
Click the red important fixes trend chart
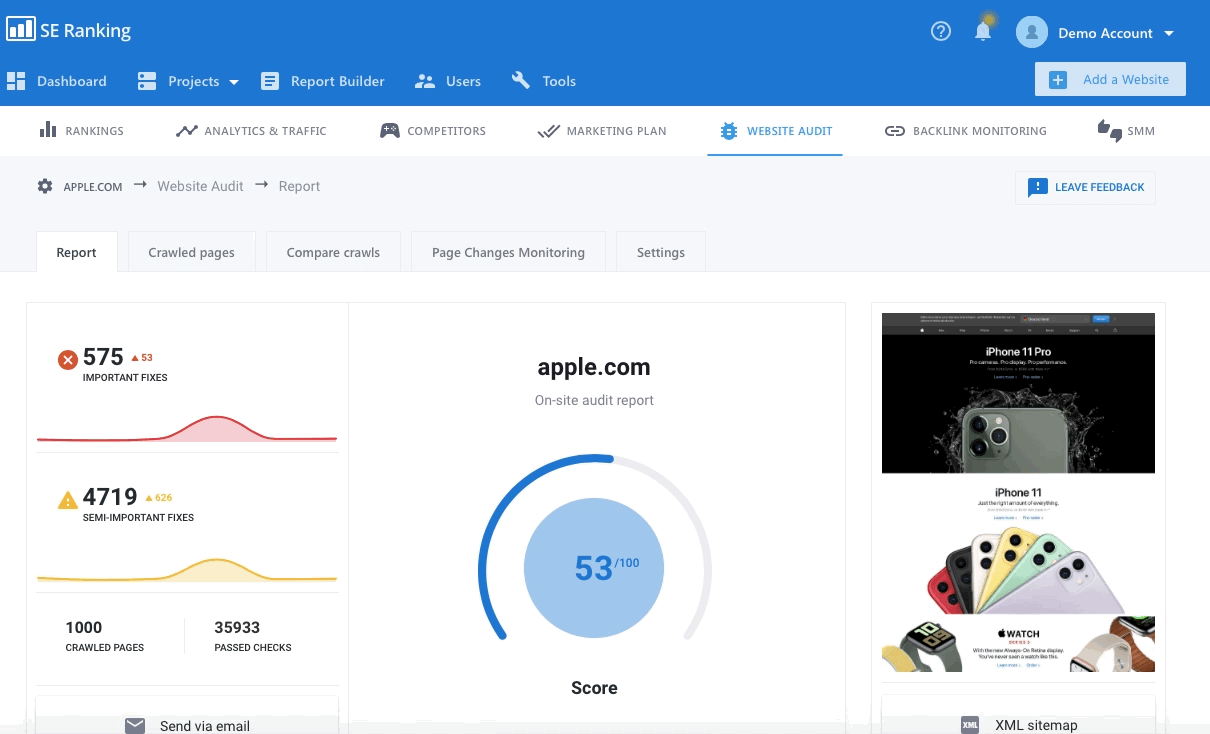pyautogui.click(x=187, y=427)
